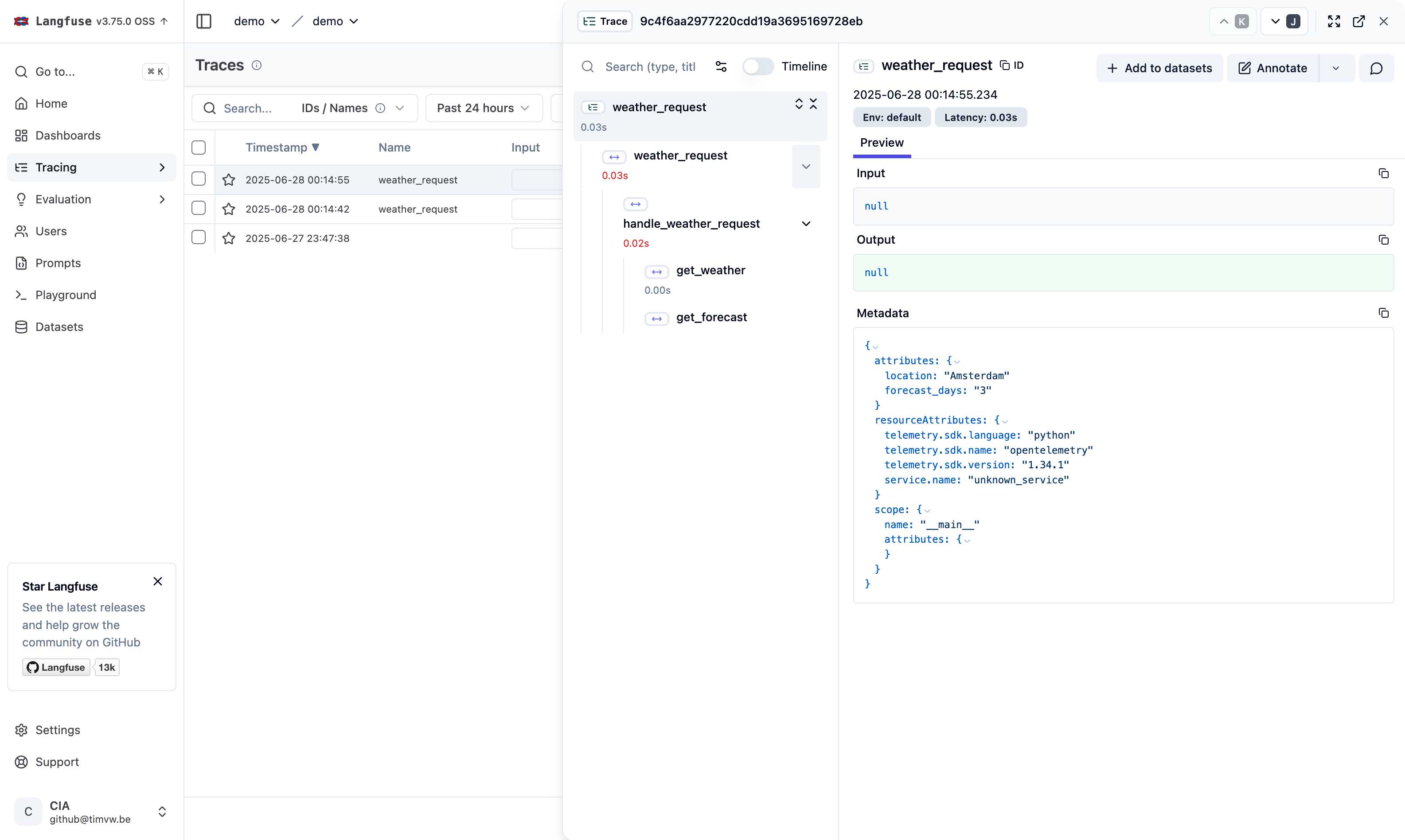Select get_forecast span
1405x840 pixels.
pyautogui.click(x=711, y=318)
